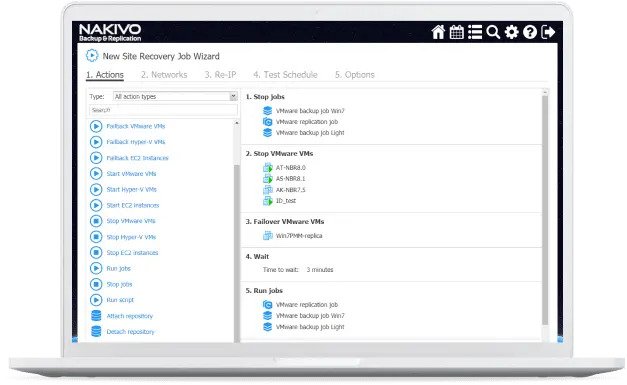Click the Failback Hyper-V VMs play icon
Screen dimensions: 627x385
coord(96,142)
